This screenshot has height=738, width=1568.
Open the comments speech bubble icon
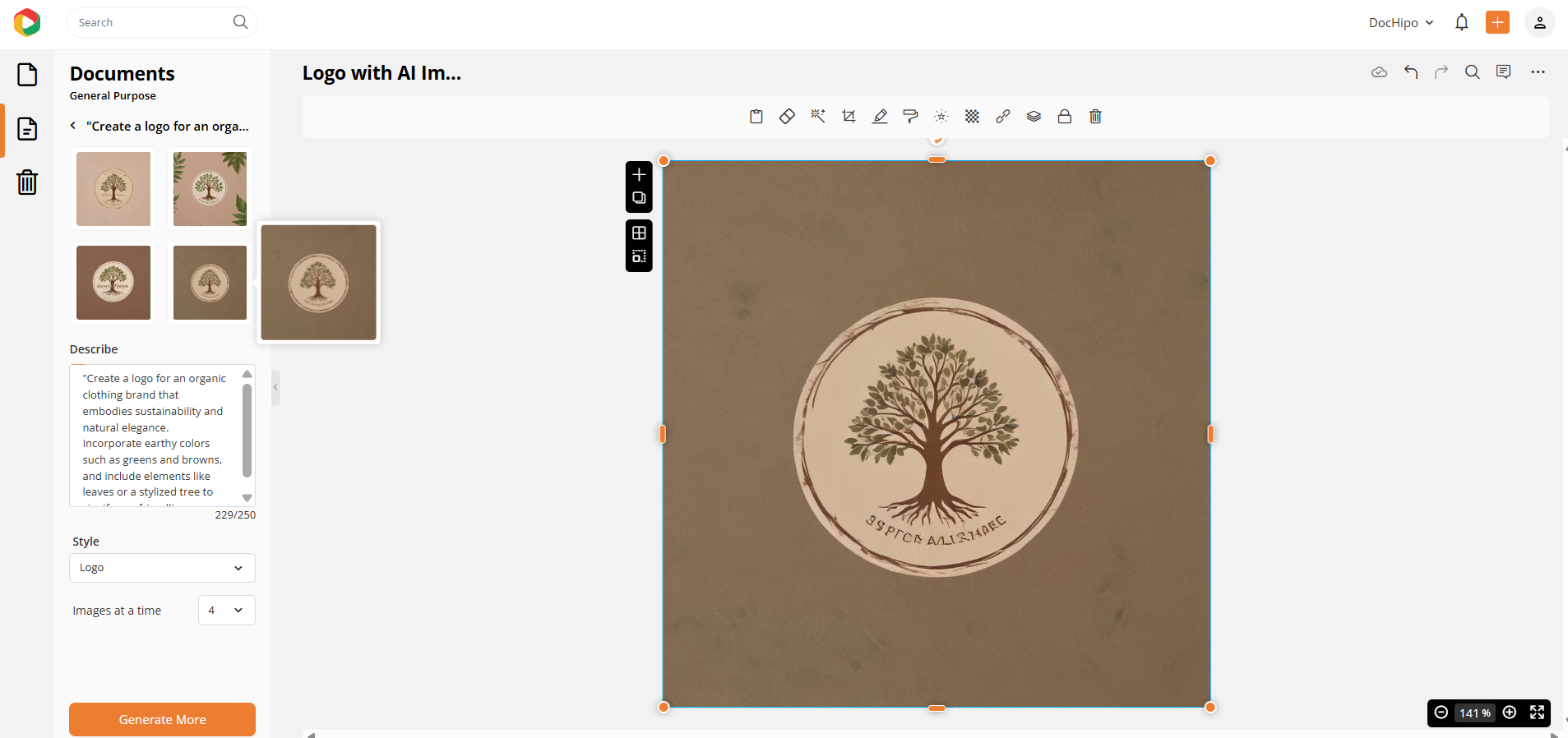coord(1503,72)
